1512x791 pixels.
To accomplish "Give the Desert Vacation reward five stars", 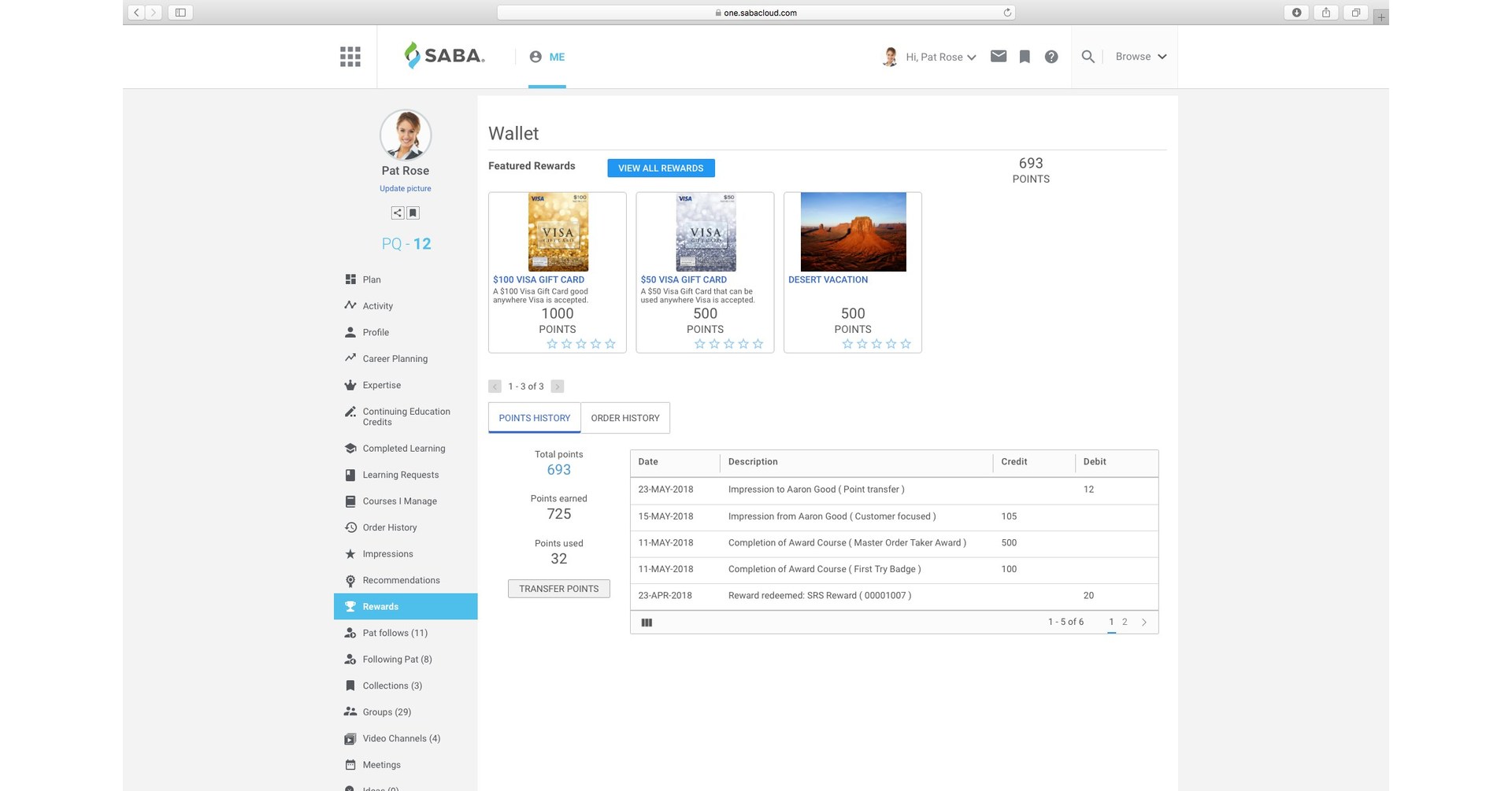I will (x=906, y=343).
